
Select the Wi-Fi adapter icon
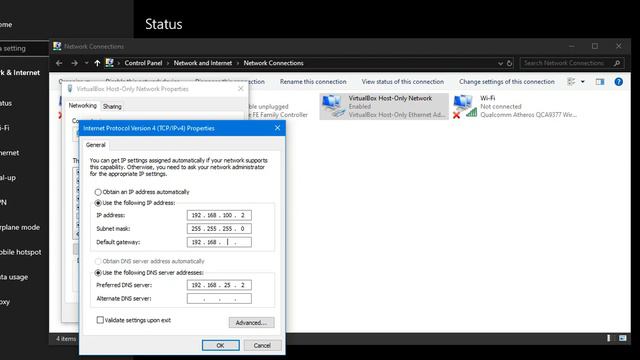465,106
